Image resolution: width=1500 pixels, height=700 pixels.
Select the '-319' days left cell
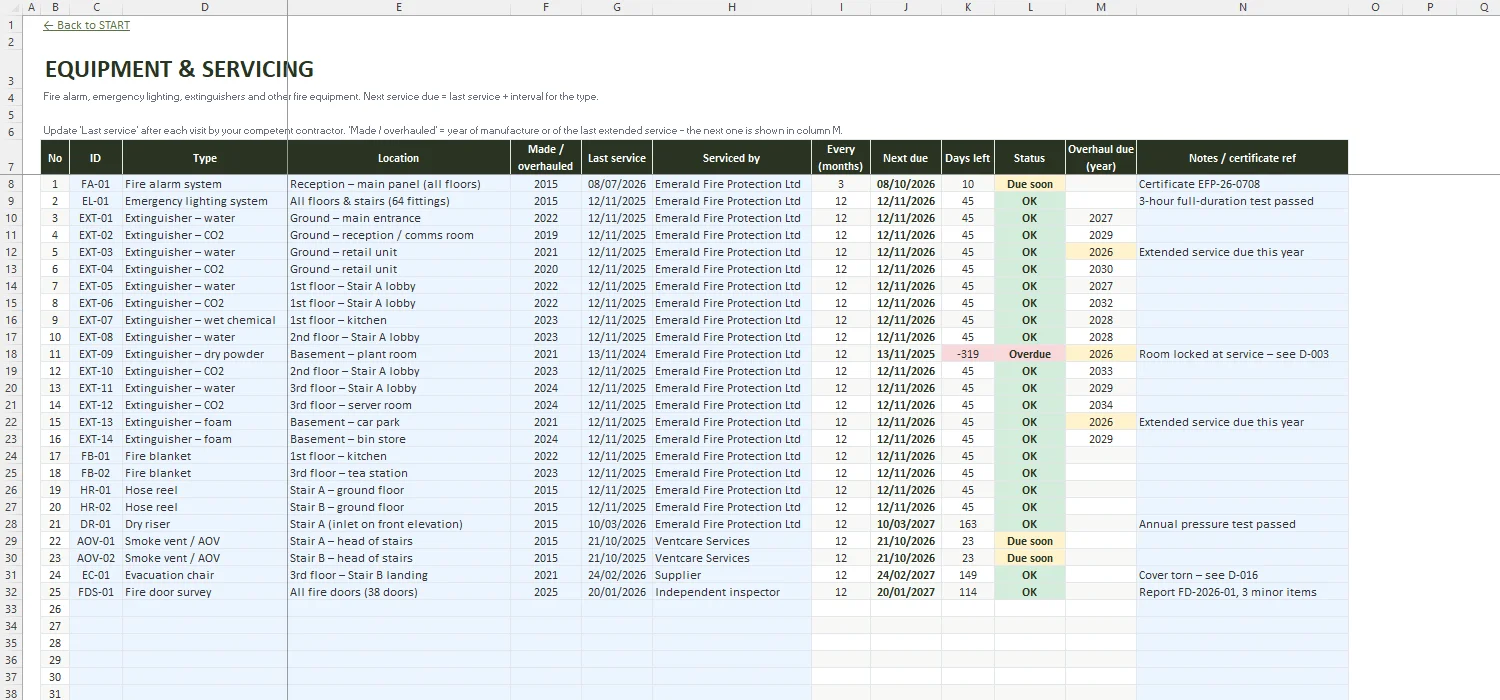point(968,354)
